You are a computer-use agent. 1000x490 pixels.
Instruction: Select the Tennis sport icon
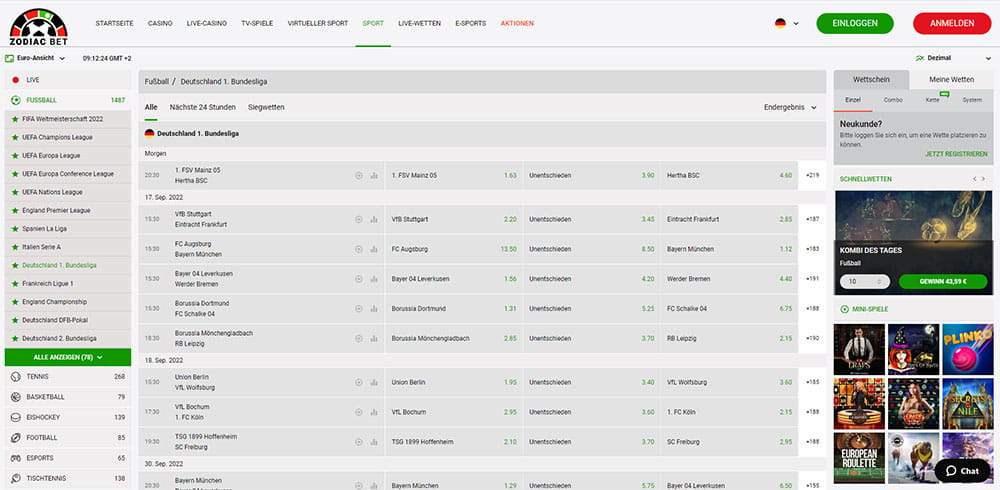15,376
